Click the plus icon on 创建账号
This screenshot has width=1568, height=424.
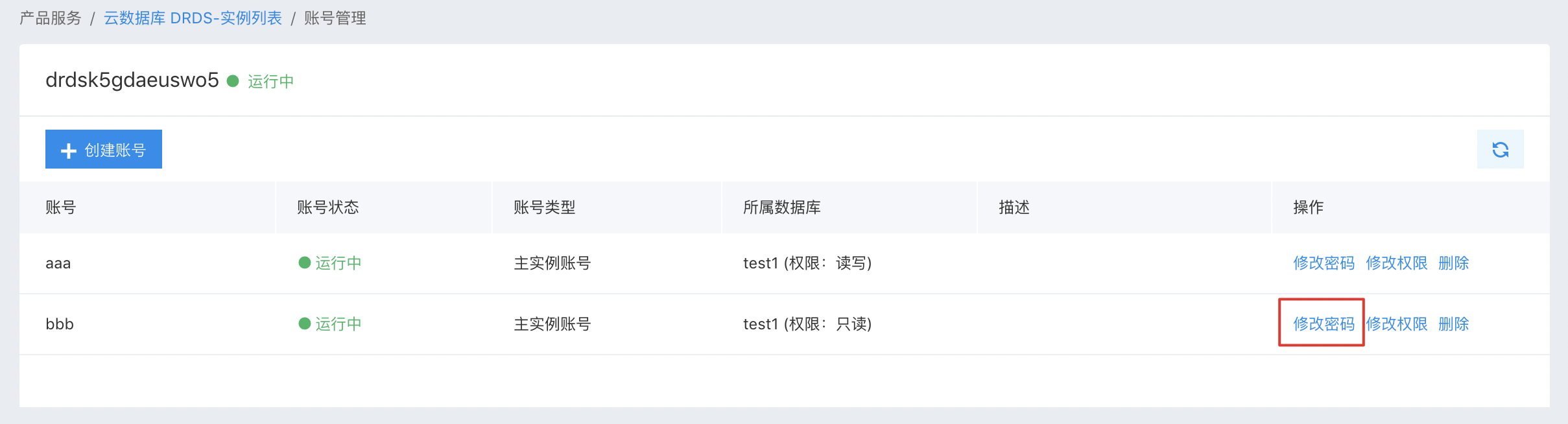point(69,151)
